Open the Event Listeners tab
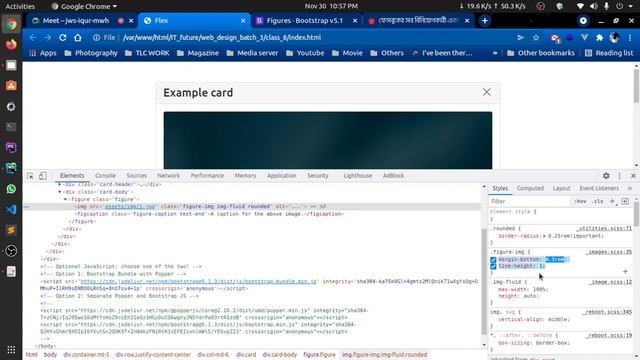The height and width of the screenshot is (360, 640). click(599, 188)
